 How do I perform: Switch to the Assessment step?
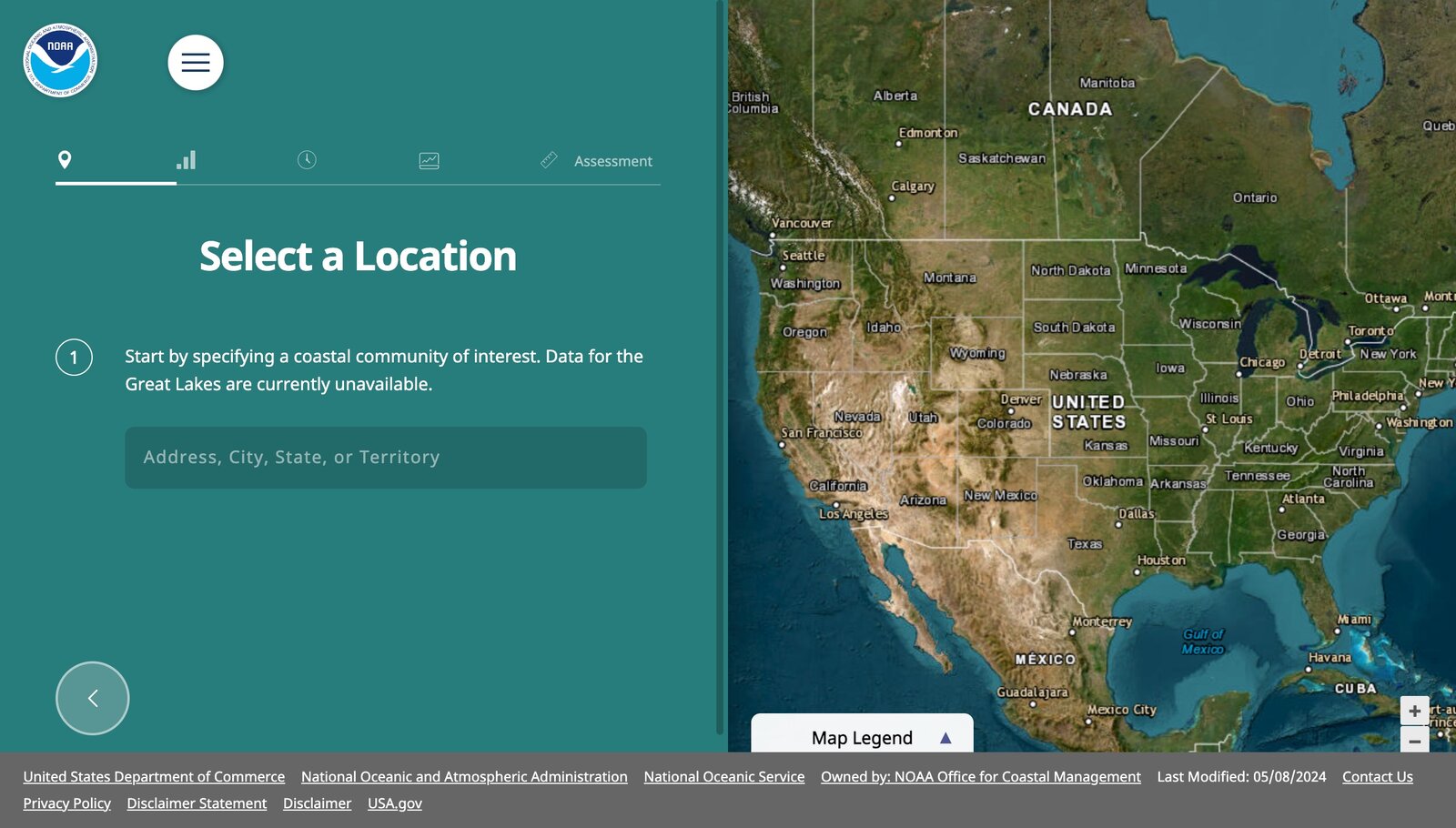[x=612, y=160]
